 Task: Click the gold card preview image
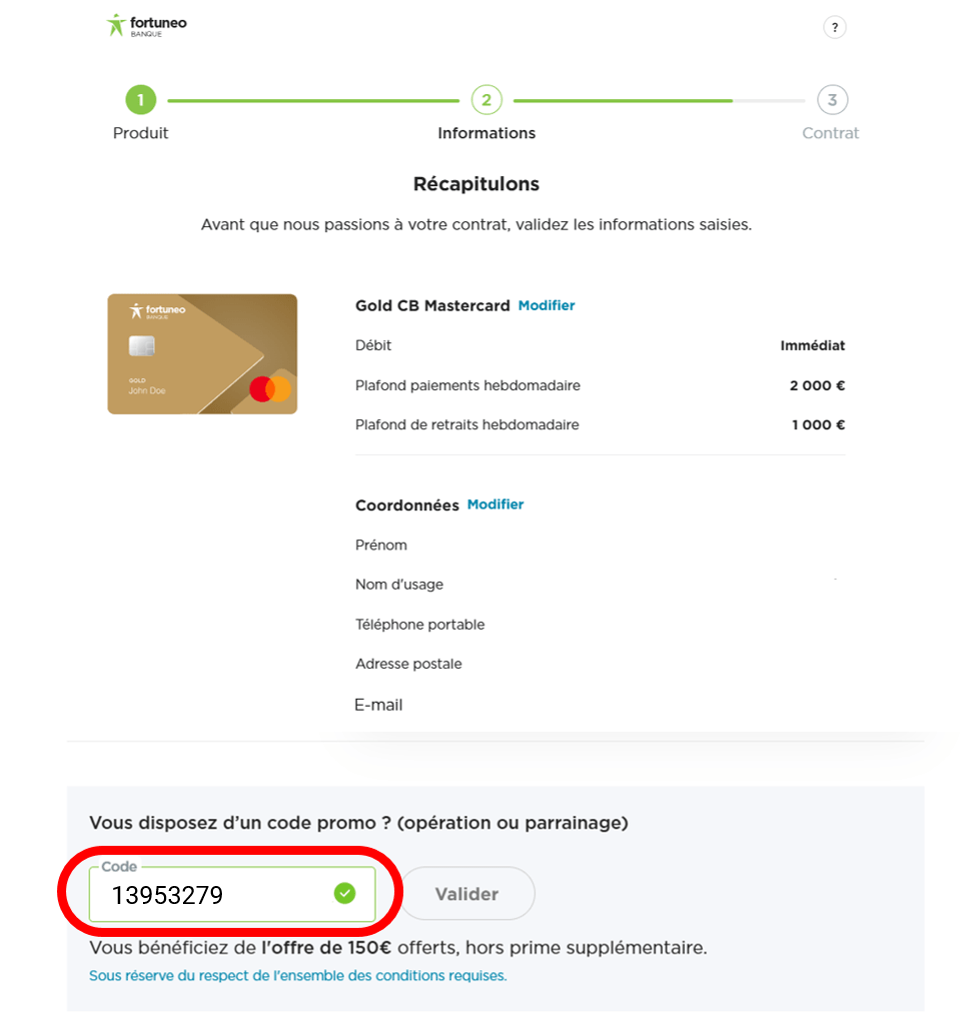click(x=201, y=353)
